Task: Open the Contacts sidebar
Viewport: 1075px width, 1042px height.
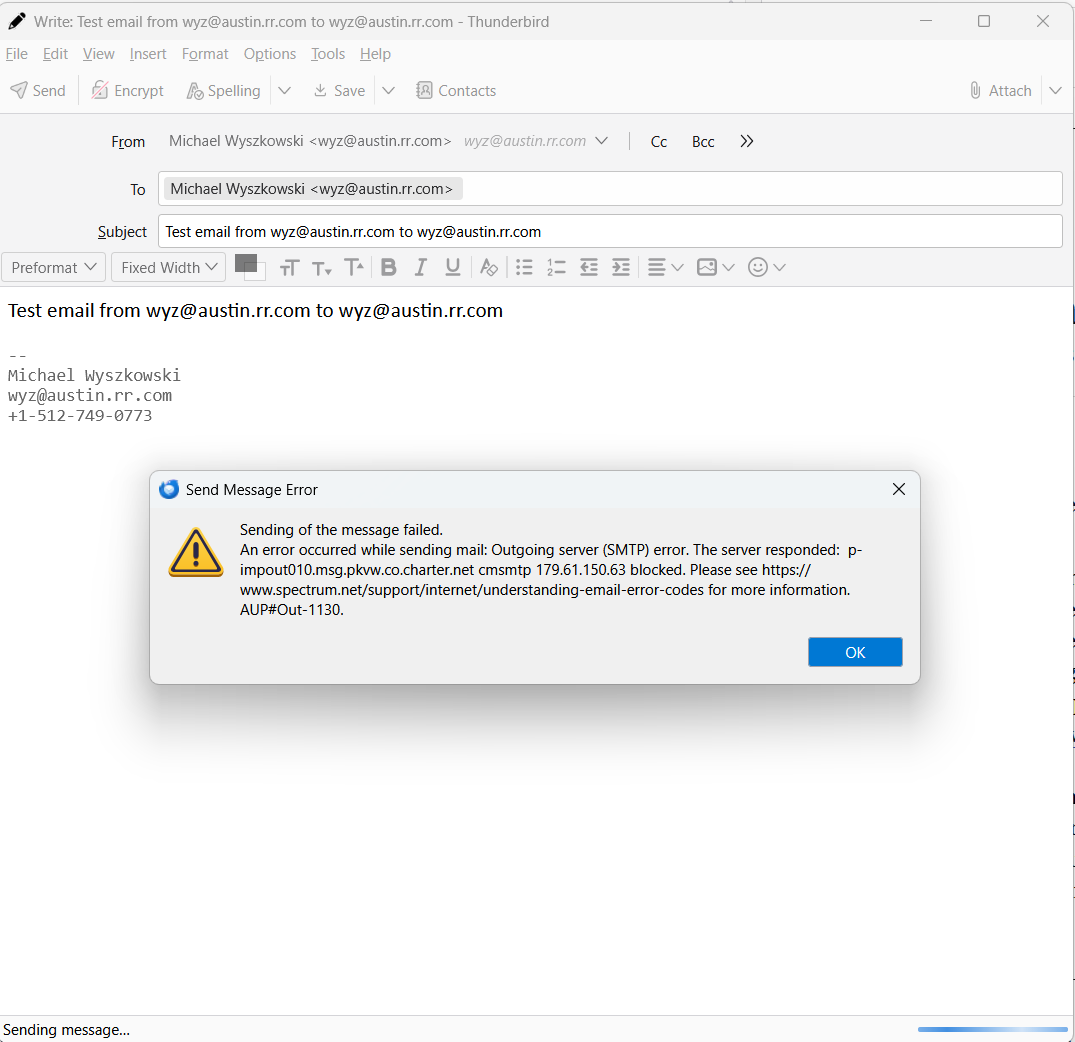Action: 456,90
